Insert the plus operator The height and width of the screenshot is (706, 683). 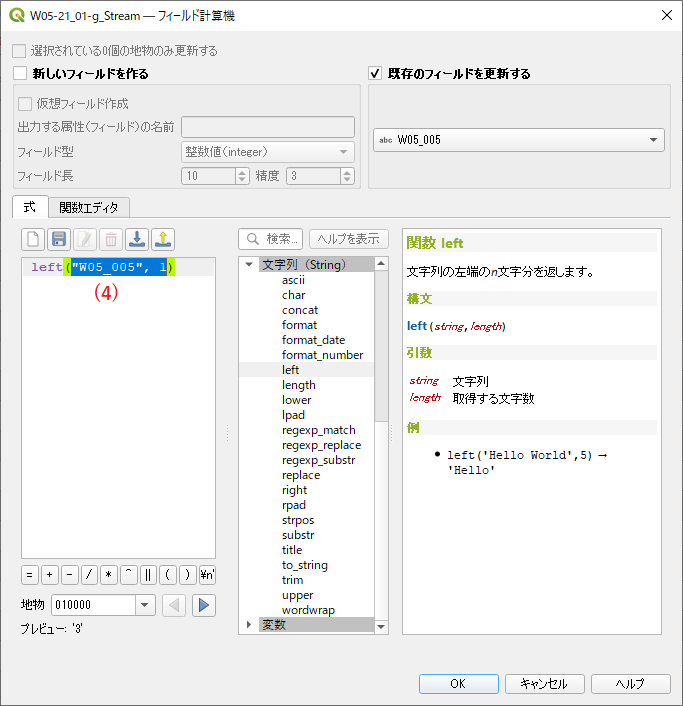49,575
